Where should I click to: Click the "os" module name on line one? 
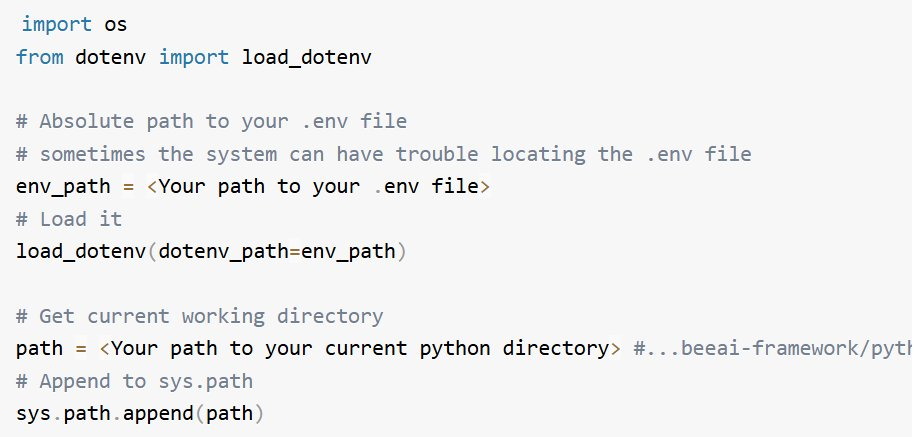coord(116,23)
